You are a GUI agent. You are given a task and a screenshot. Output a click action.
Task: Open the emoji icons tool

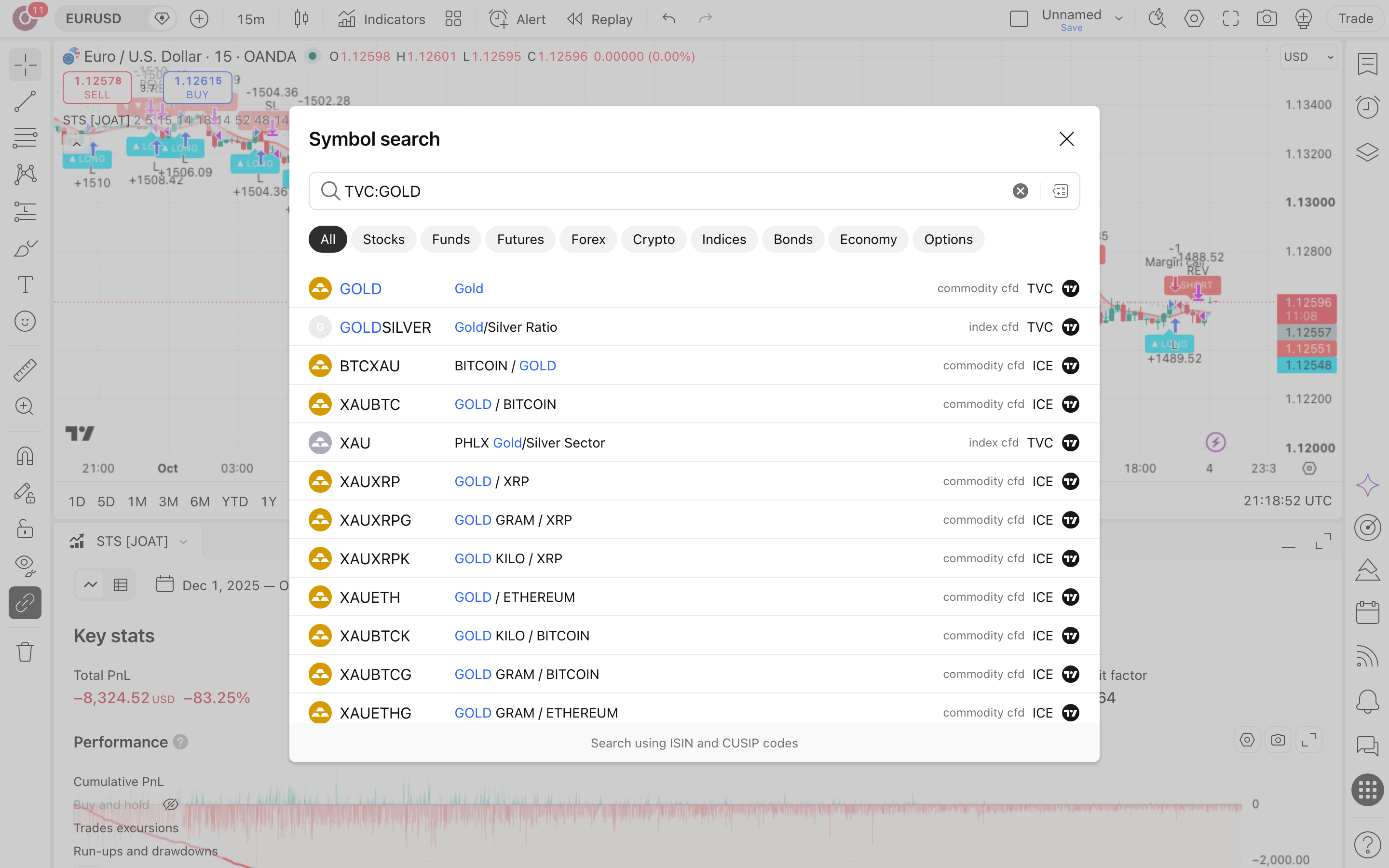(25, 322)
